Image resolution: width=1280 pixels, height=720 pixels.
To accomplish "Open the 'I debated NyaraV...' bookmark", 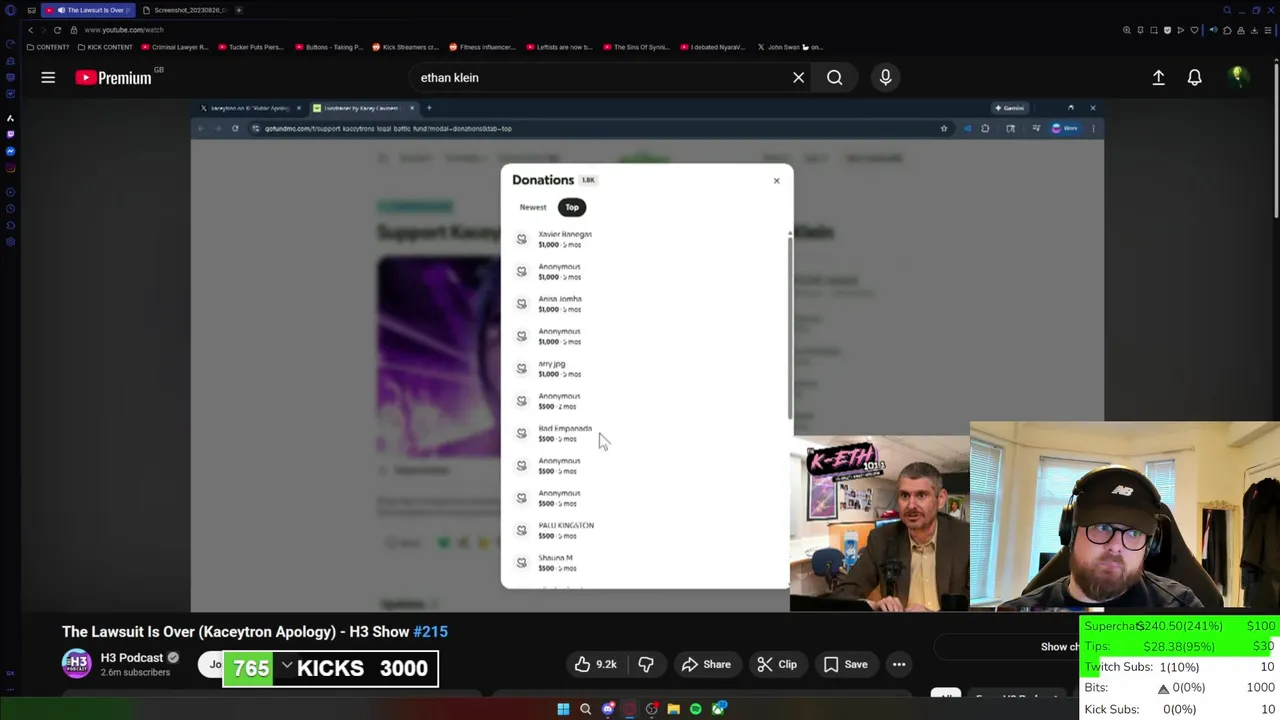I will [712, 47].
